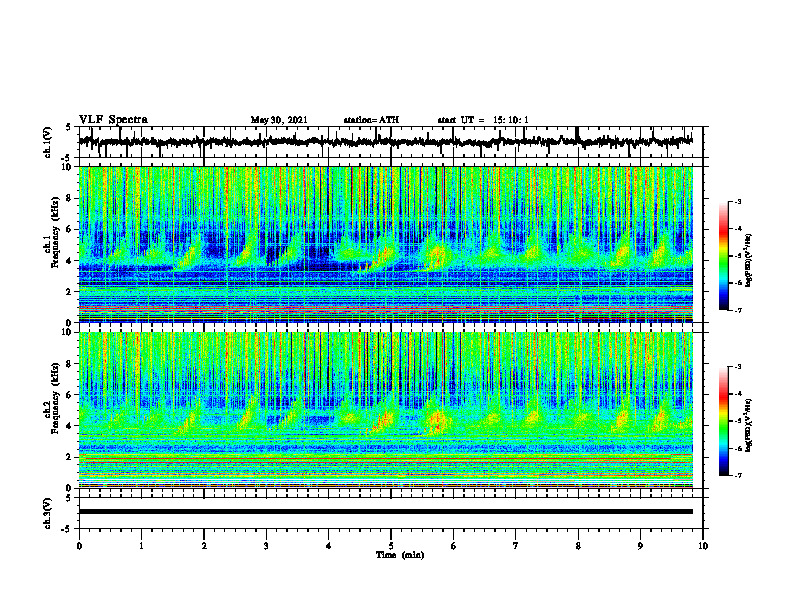Select the "start UT = 15:10:1" label
This screenshot has height=612, width=792.
(483, 120)
